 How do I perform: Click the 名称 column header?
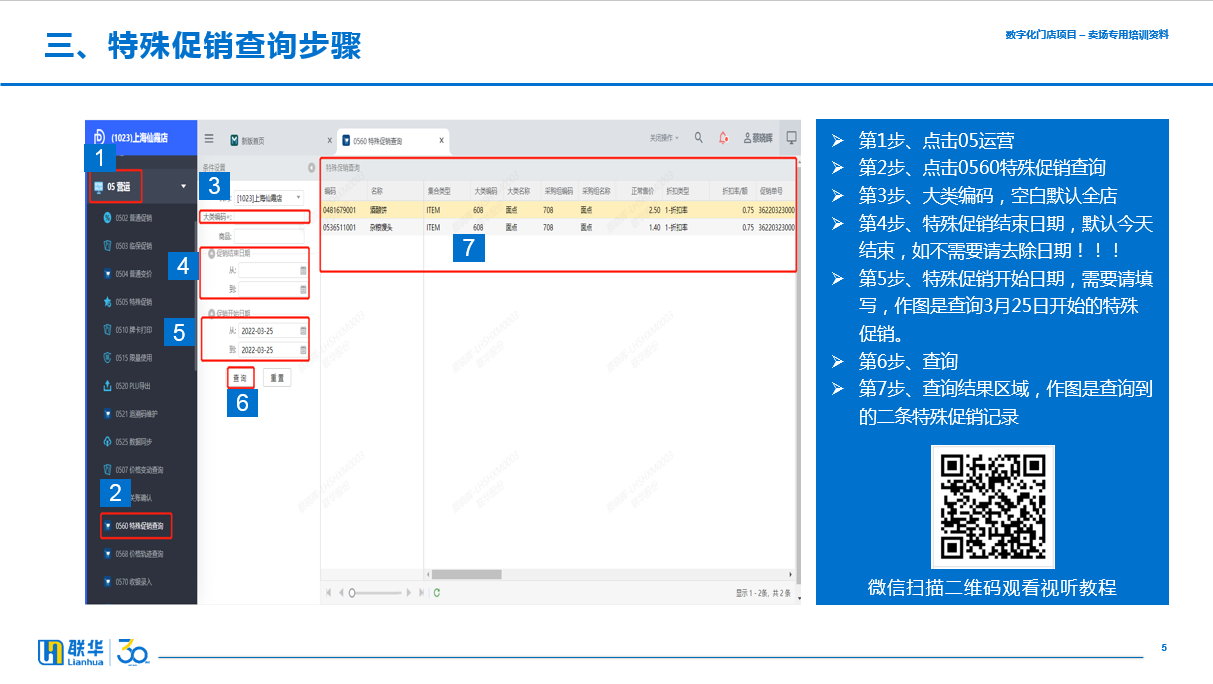tap(394, 190)
